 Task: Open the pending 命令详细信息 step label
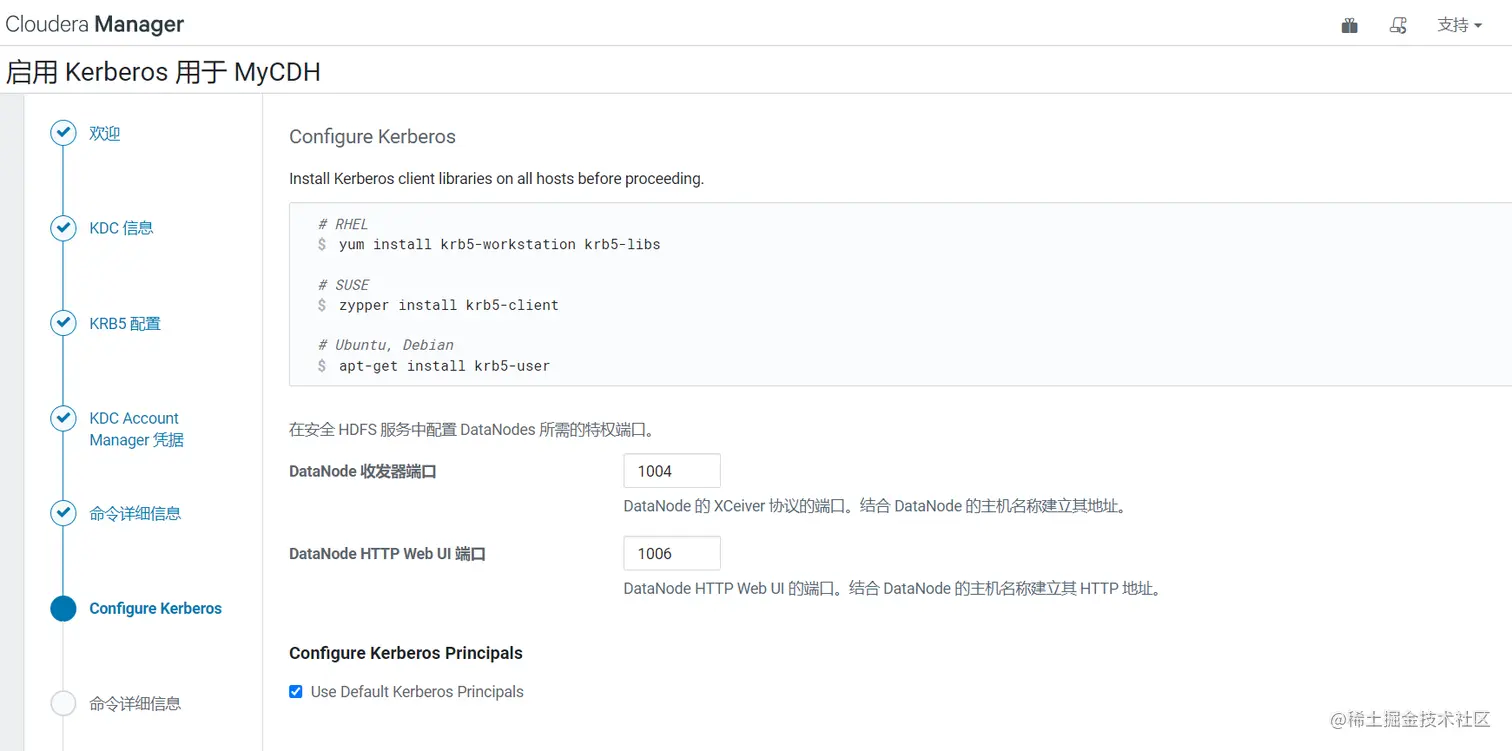pos(135,704)
